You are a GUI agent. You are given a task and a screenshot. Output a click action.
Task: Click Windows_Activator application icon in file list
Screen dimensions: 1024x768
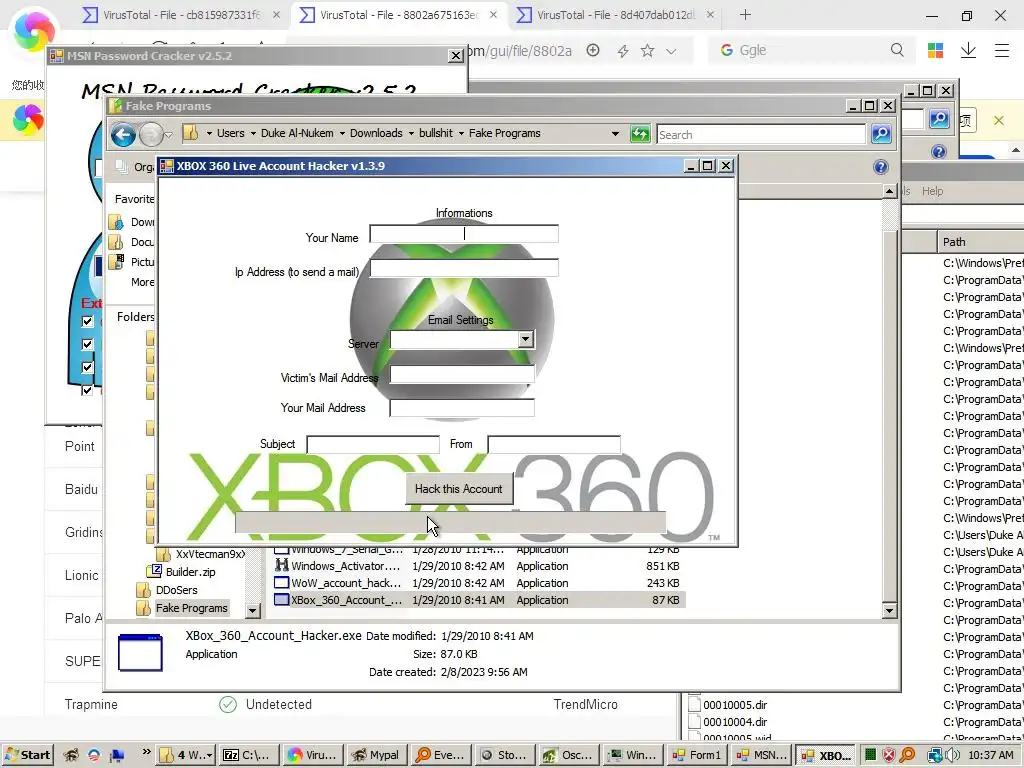[281, 566]
